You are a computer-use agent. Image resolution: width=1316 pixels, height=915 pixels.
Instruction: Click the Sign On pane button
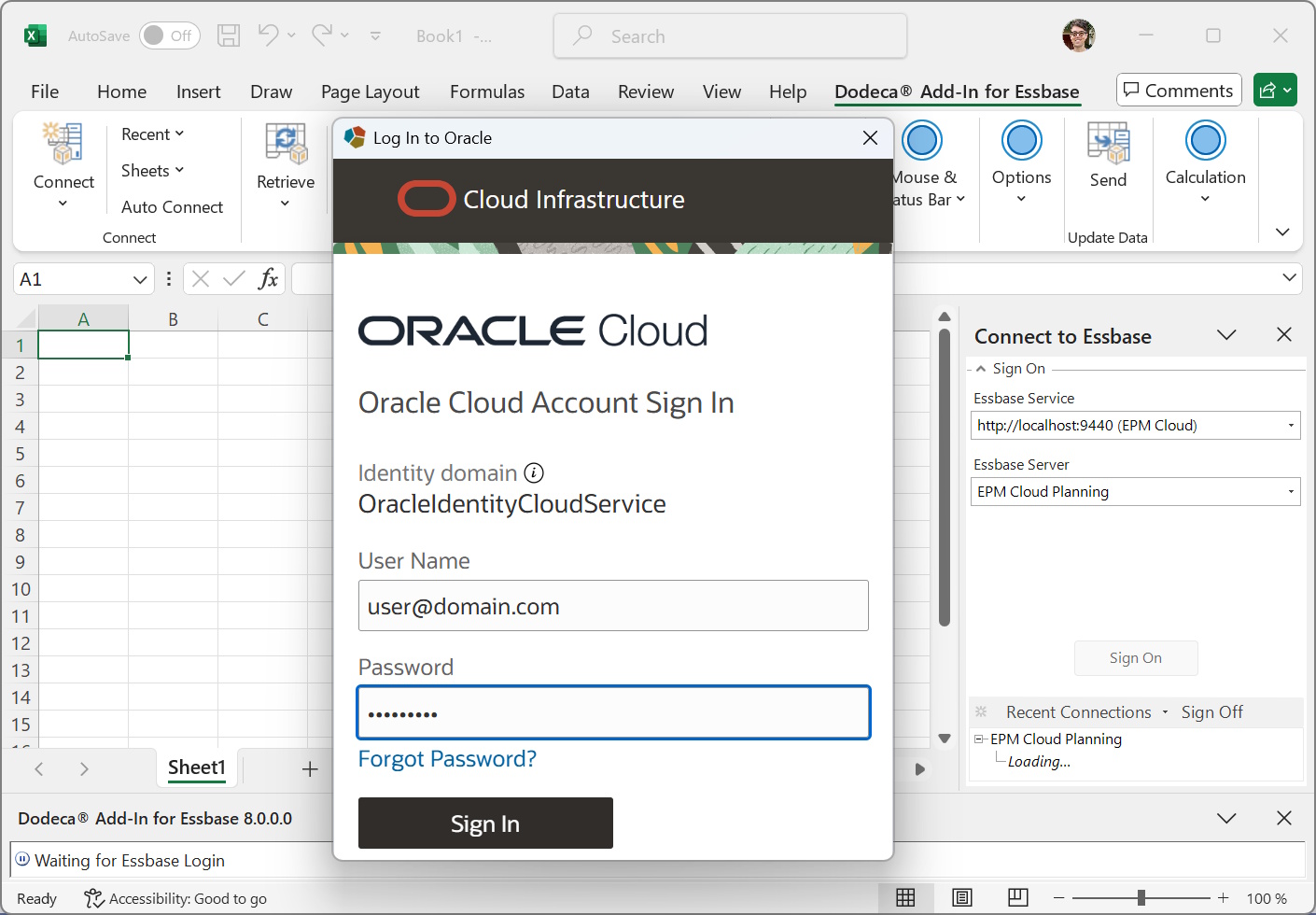click(1136, 658)
